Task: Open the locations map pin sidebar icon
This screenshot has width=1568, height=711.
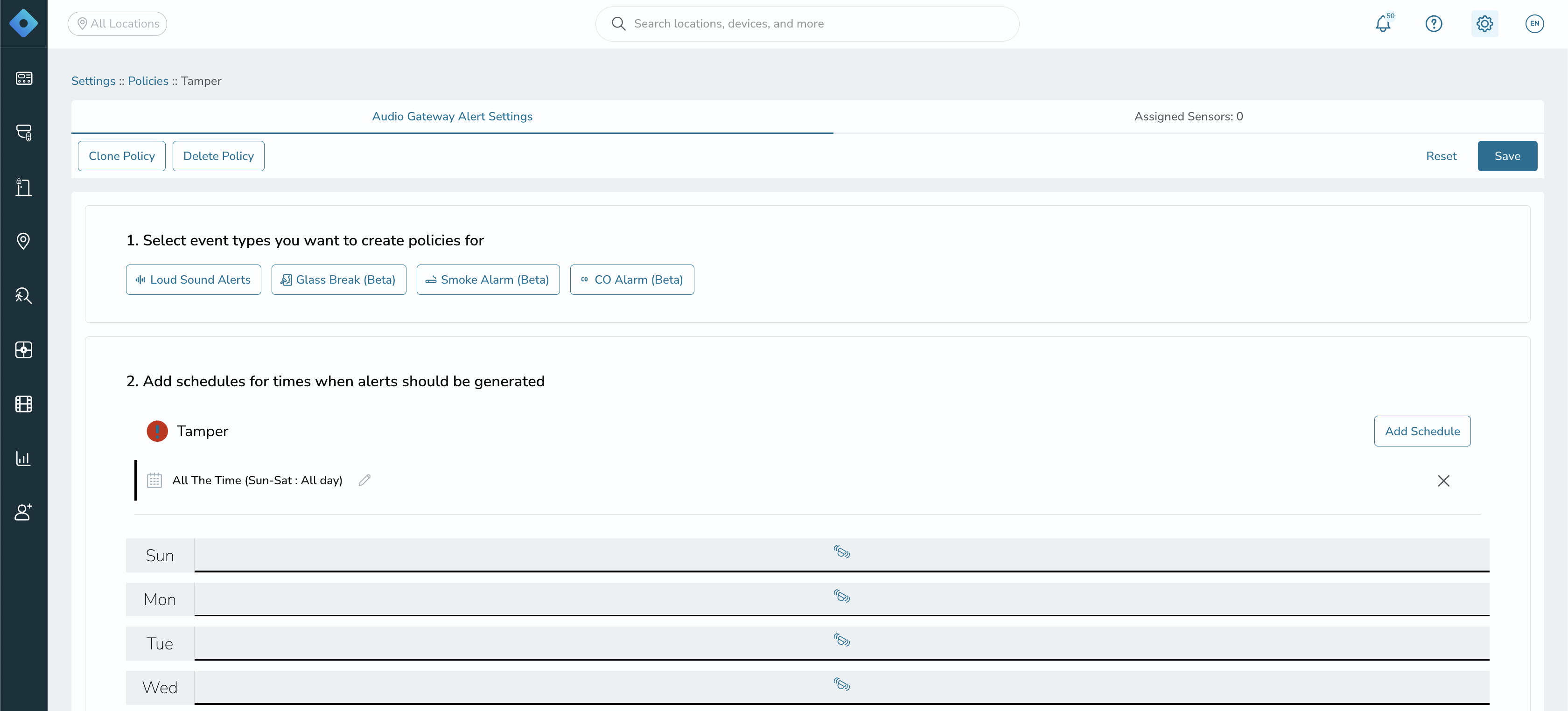Action: click(24, 241)
